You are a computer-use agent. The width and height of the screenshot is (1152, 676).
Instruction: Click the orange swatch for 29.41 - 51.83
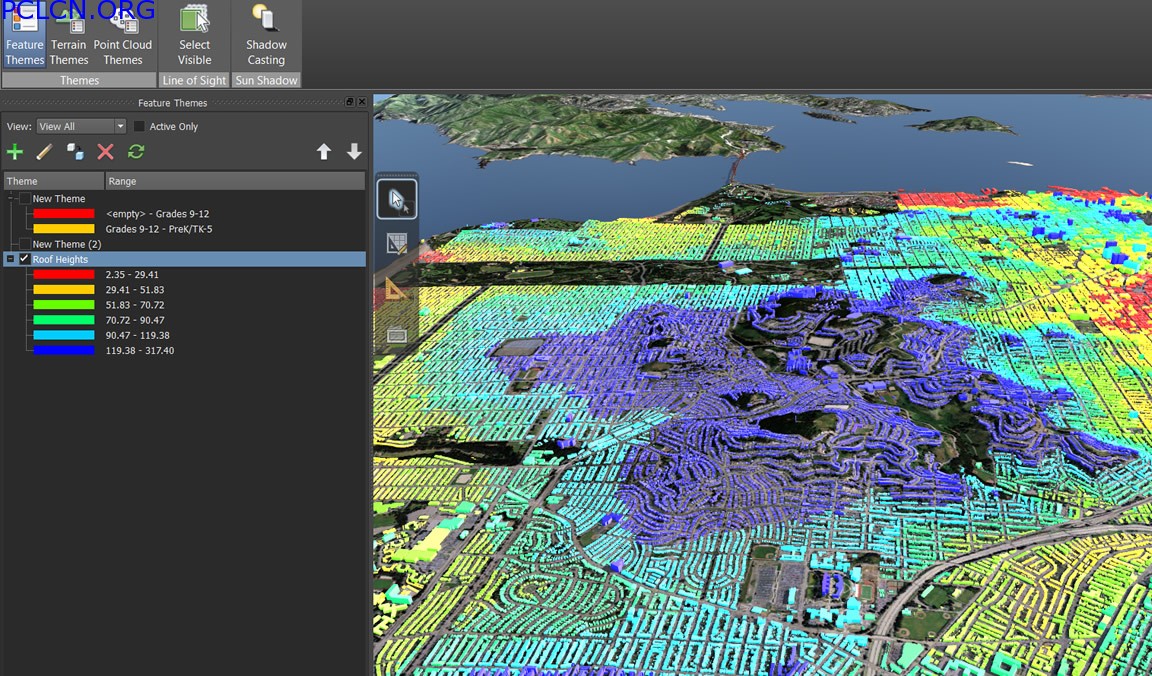point(64,290)
